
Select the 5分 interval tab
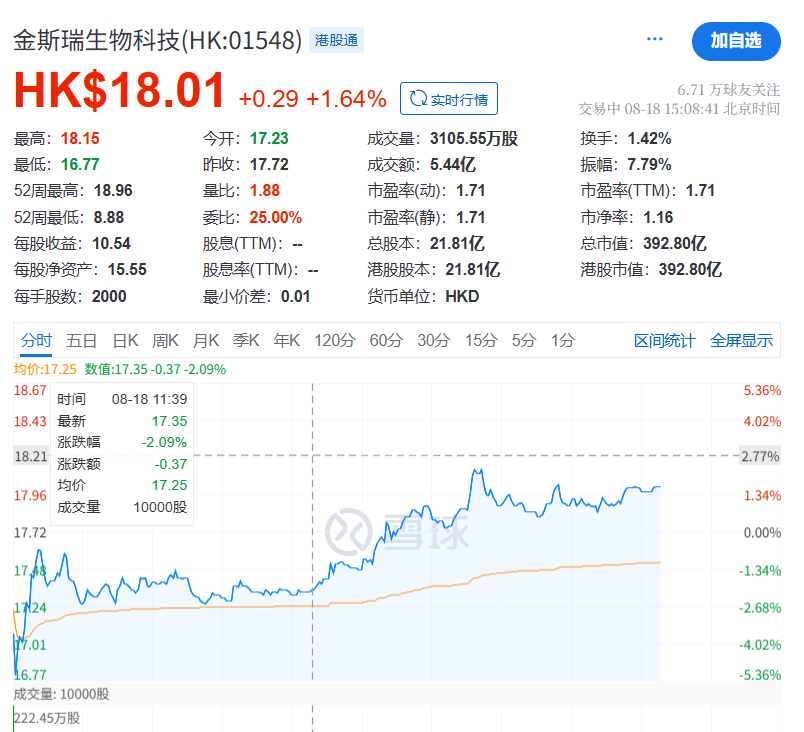(524, 341)
